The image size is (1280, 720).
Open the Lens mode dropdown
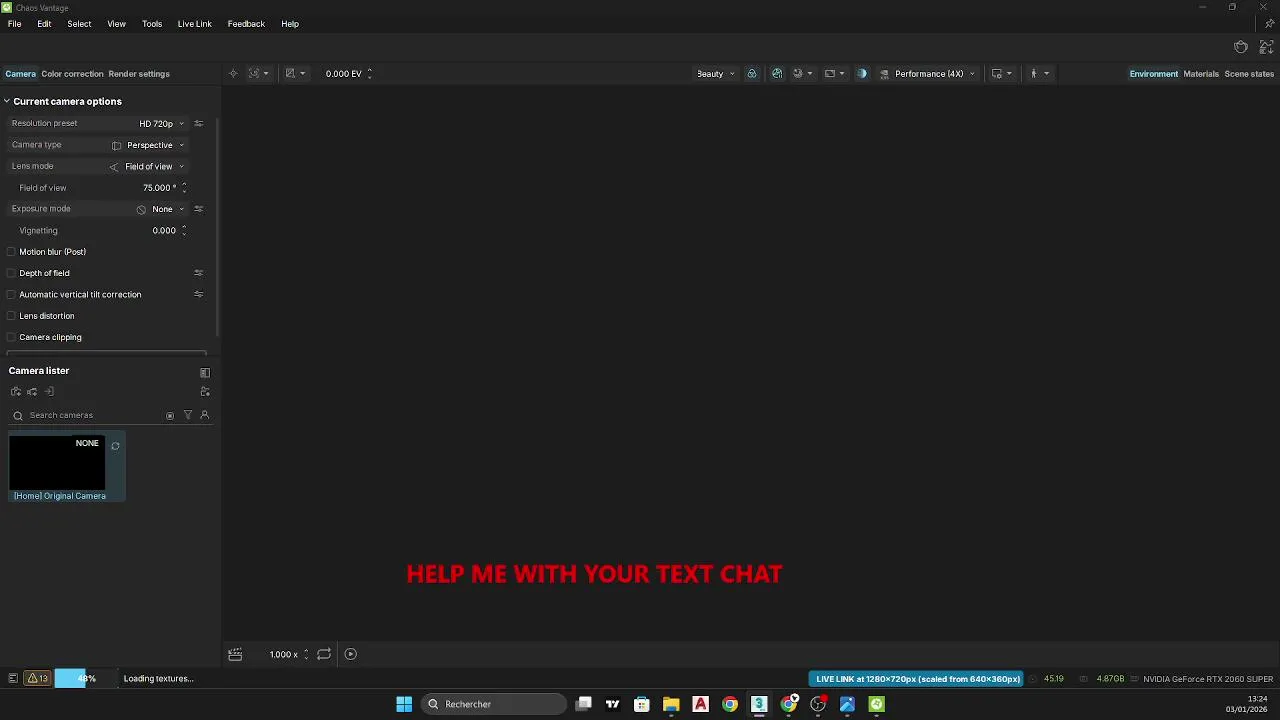147,167
